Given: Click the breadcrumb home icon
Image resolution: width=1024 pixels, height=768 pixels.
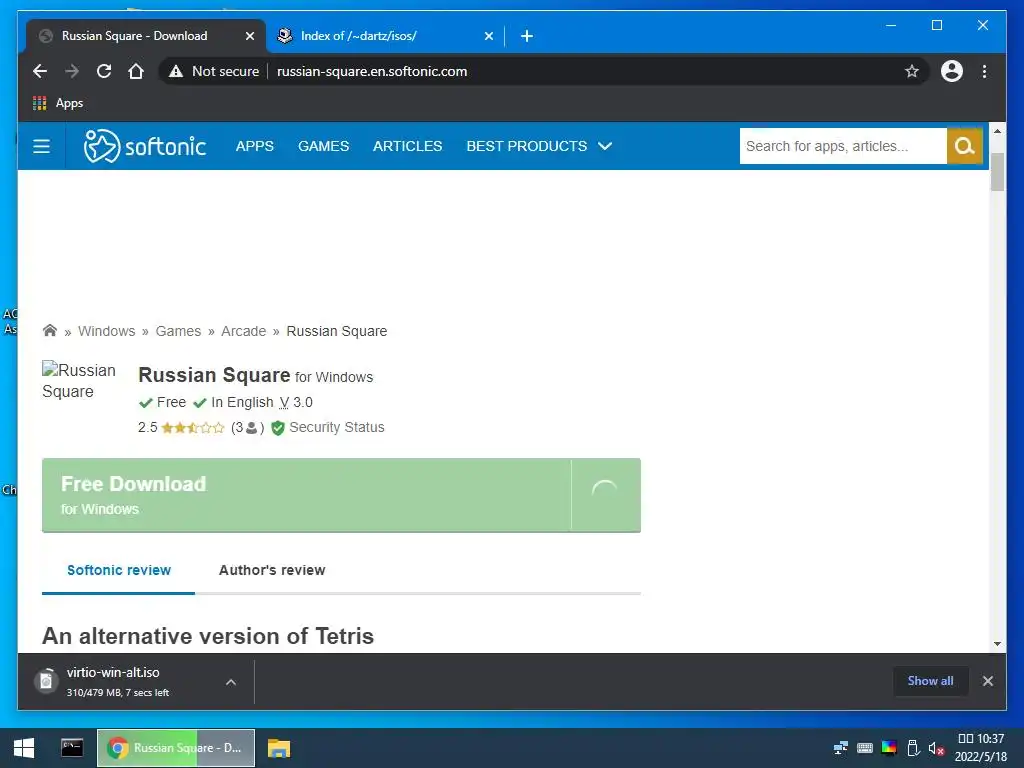Looking at the screenshot, I should click(x=50, y=330).
